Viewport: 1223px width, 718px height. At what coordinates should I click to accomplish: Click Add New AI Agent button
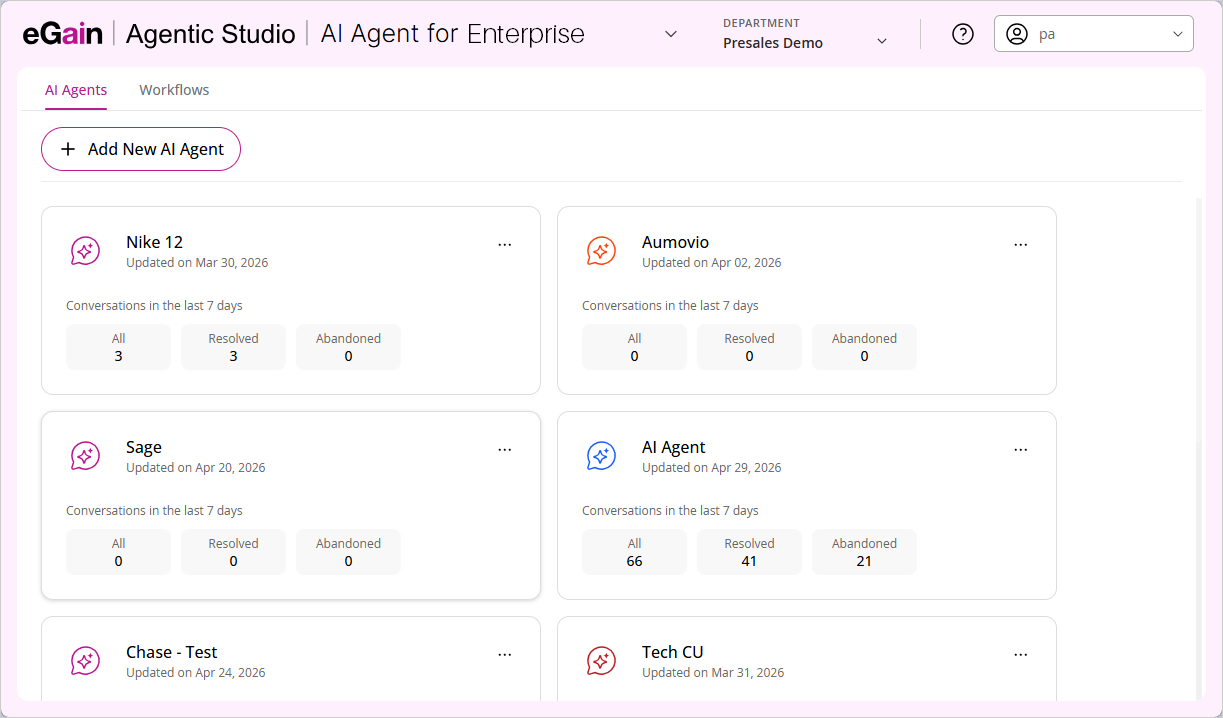[141, 149]
